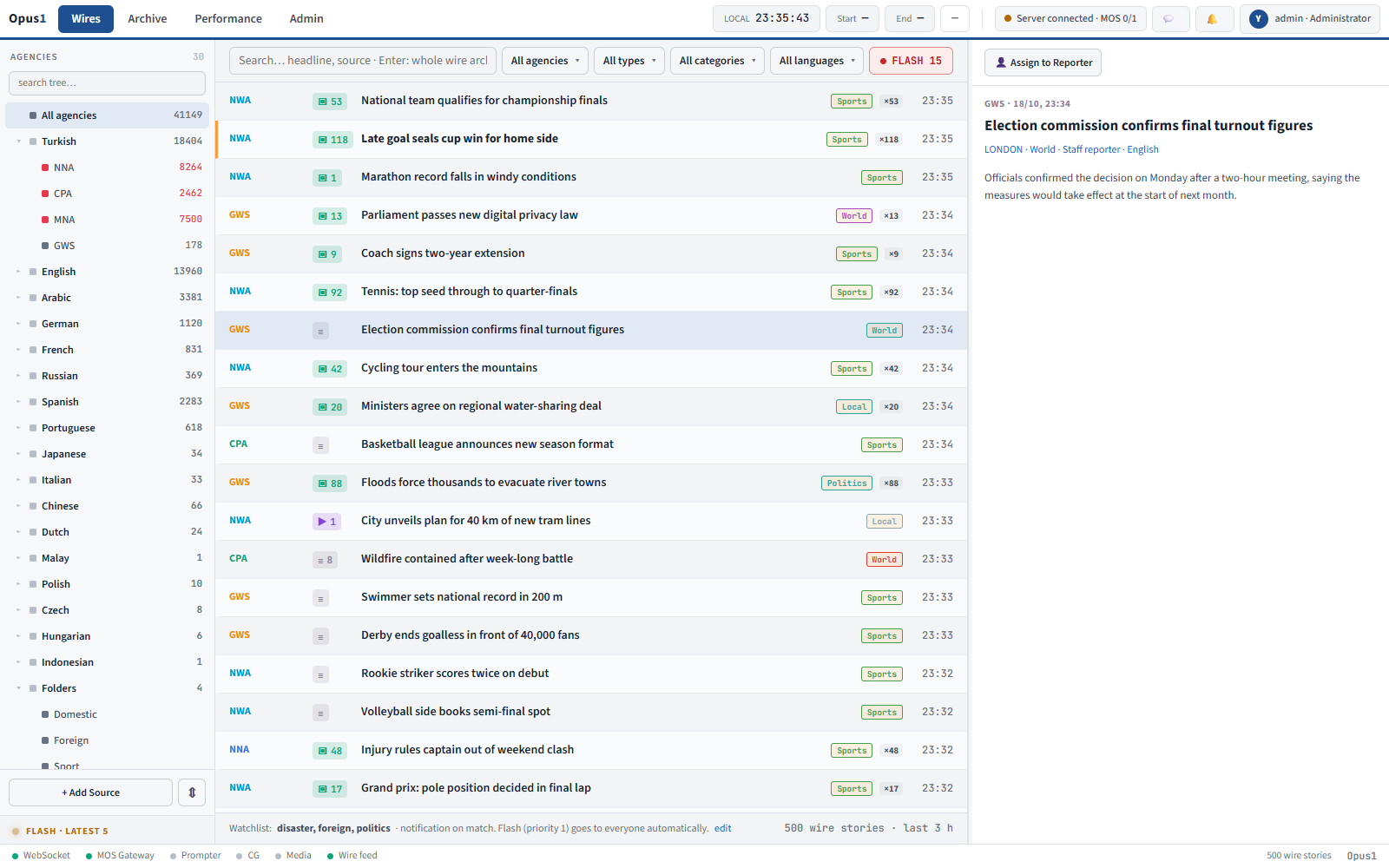The width and height of the screenshot is (1389, 868).
Task: Open the chat messages icon
Action: coord(1169,18)
